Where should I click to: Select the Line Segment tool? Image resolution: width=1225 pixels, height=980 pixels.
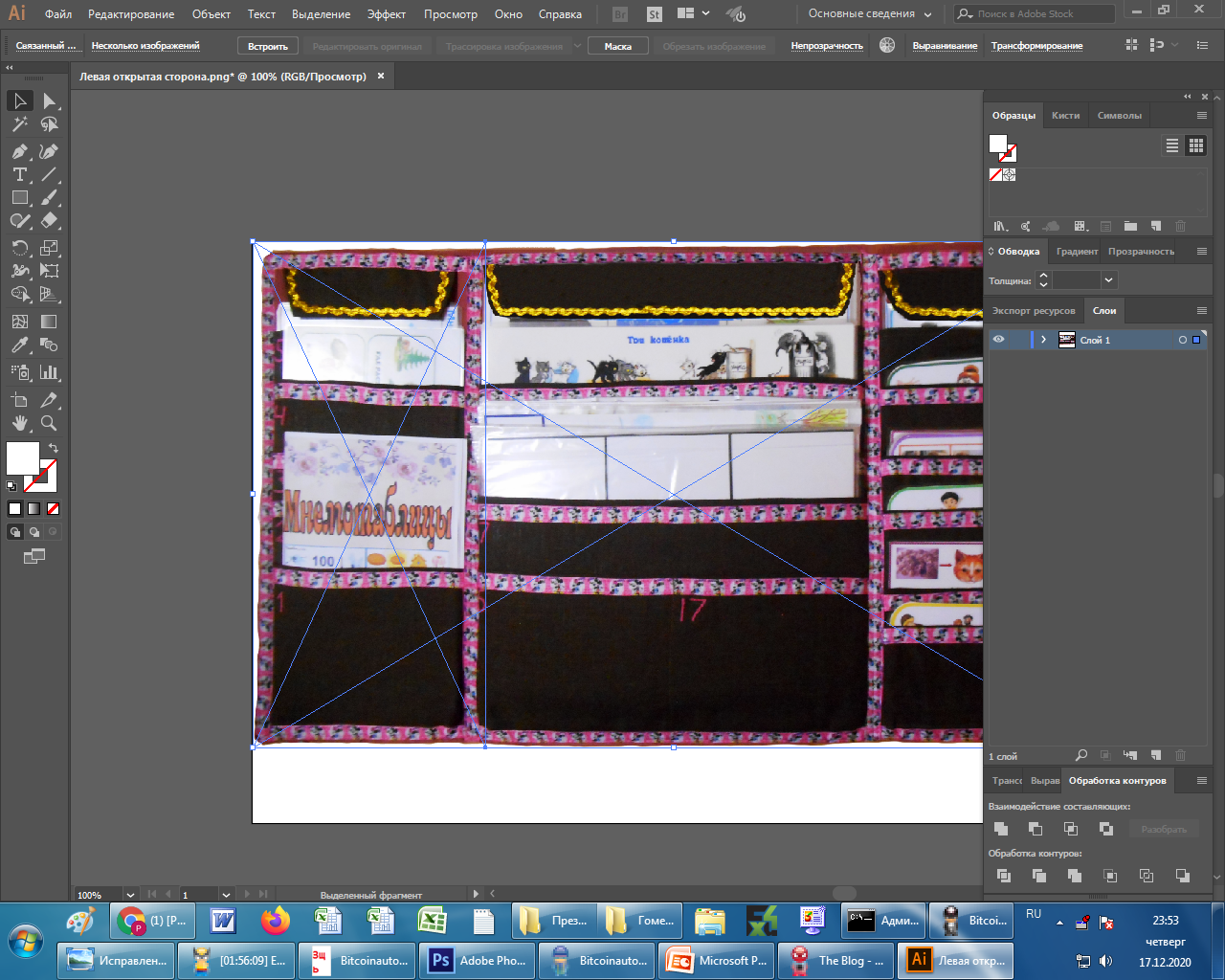click(x=50, y=174)
